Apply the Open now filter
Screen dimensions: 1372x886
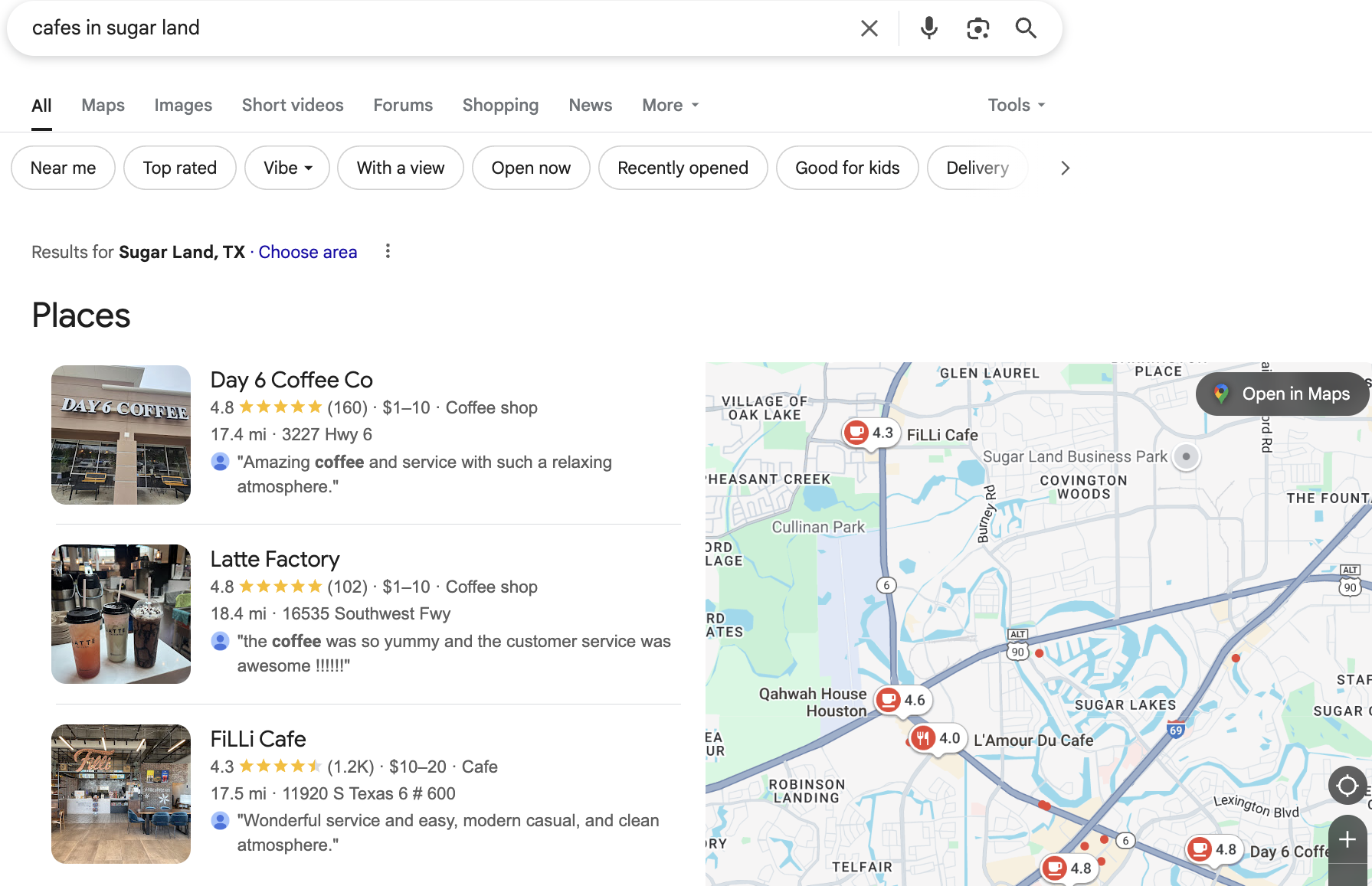(x=531, y=168)
